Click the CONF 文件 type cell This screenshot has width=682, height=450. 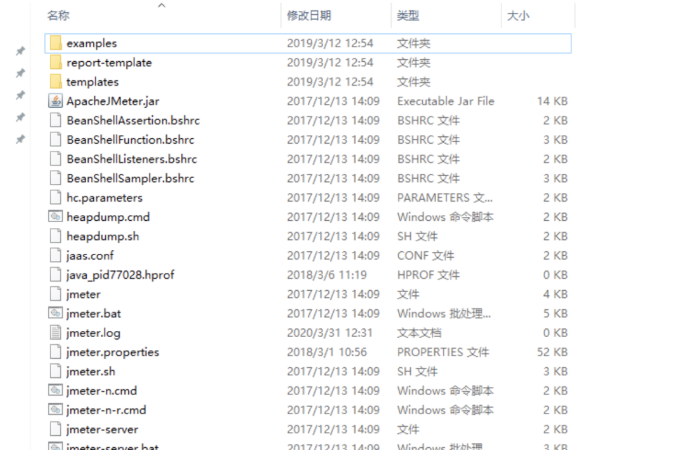pos(425,256)
